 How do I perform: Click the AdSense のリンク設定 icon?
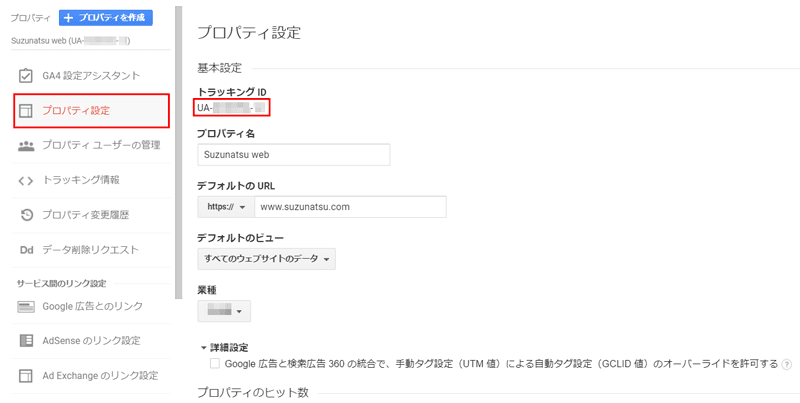tap(26, 341)
